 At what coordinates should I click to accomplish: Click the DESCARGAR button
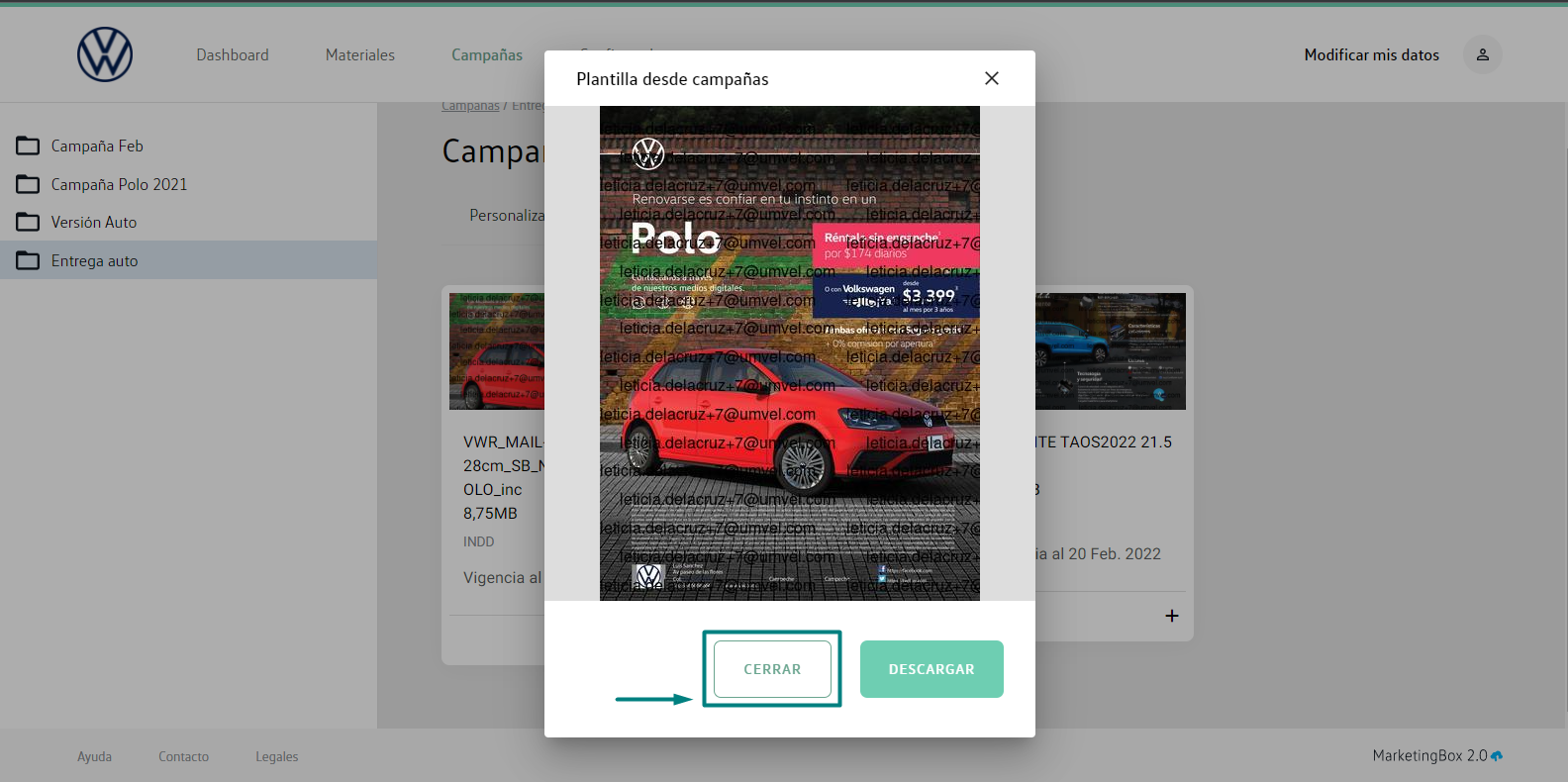pos(931,669)
